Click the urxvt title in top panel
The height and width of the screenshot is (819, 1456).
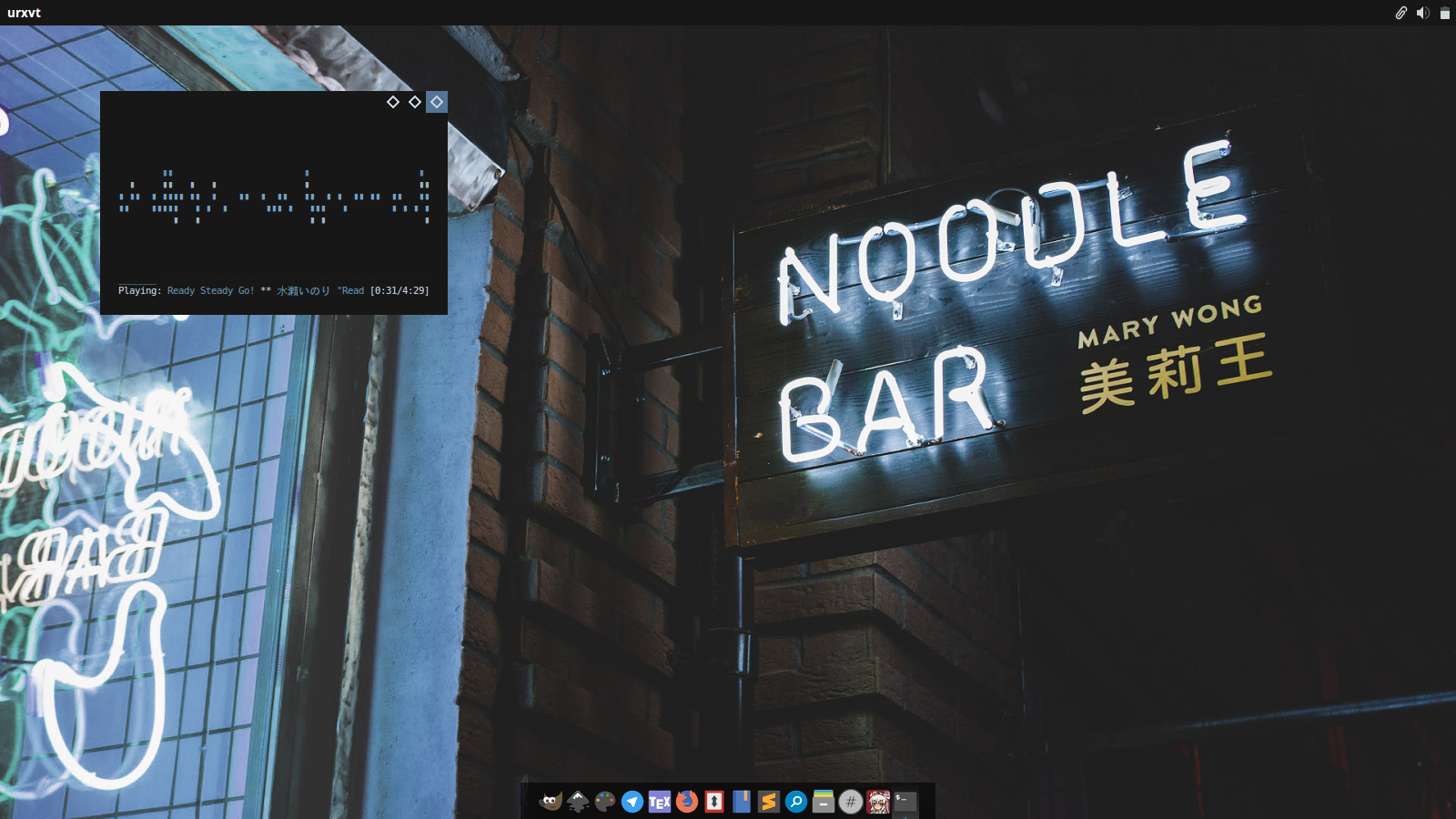pos(24,13)
